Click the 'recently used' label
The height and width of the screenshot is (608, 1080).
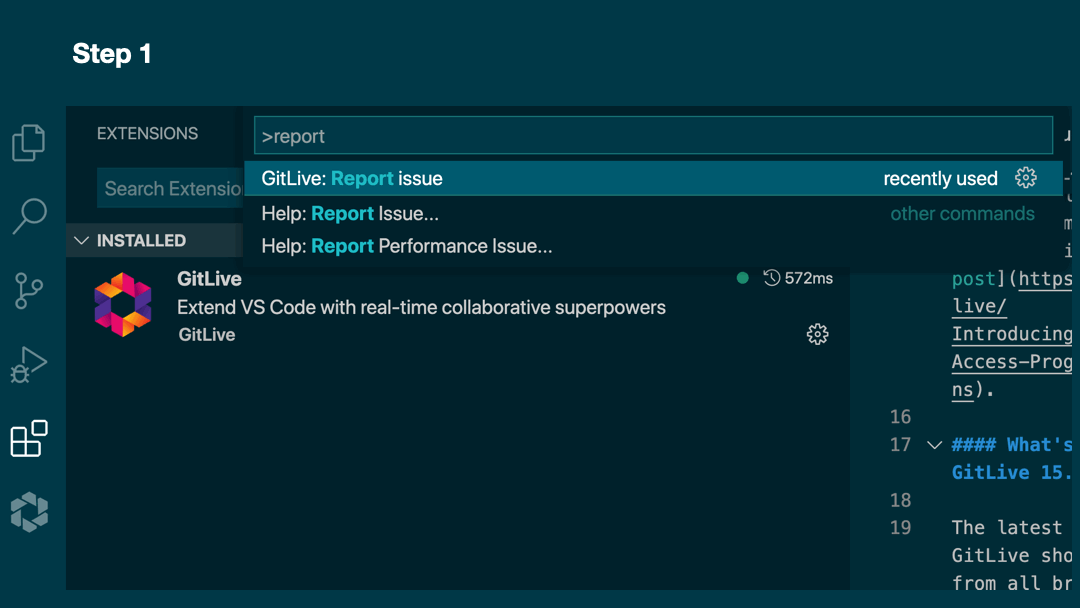tap(940, 178)
